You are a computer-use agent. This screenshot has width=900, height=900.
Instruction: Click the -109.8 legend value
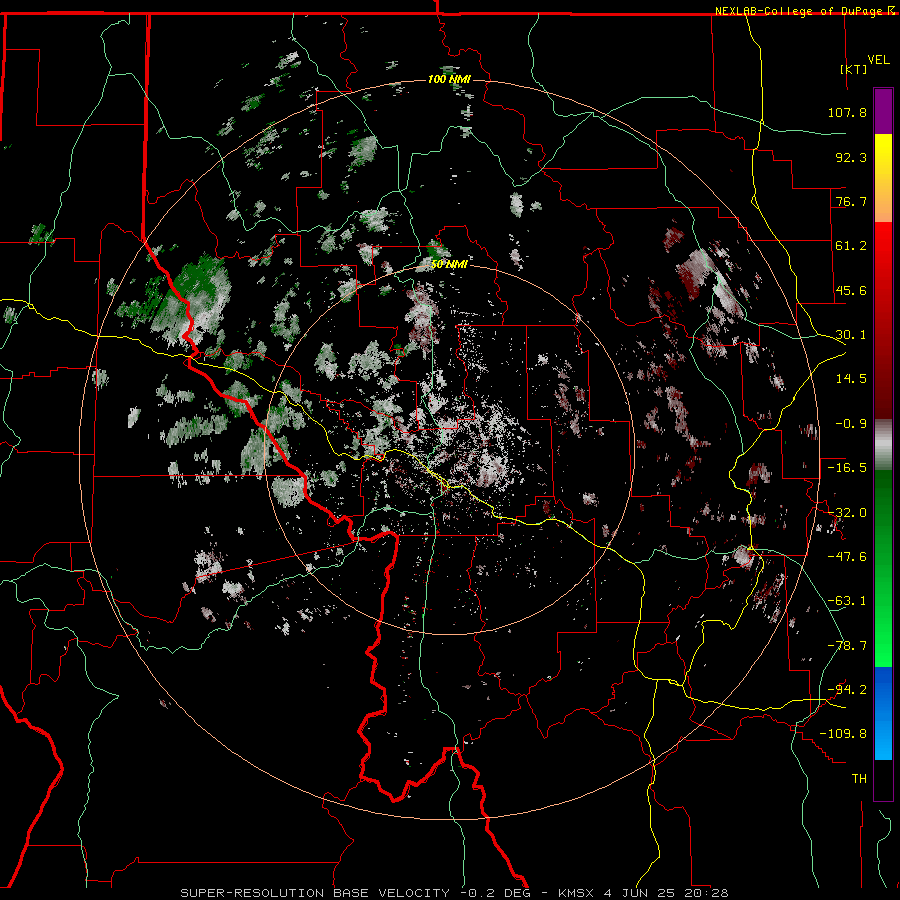click(x=843, y=734)
